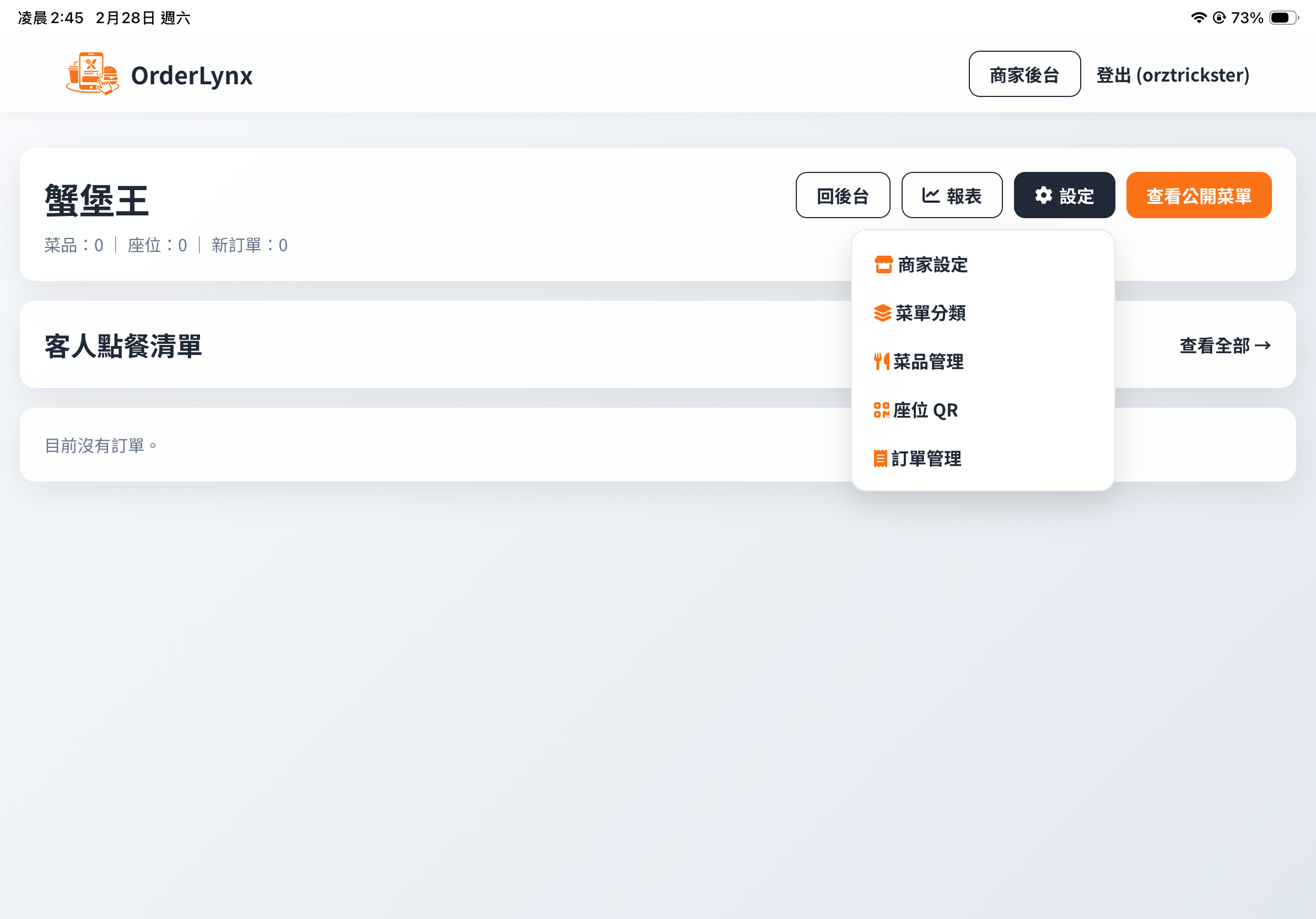Viewport: 1316px width, 919px height.
Task: Open the 報表 reports page
Action: 952,196
